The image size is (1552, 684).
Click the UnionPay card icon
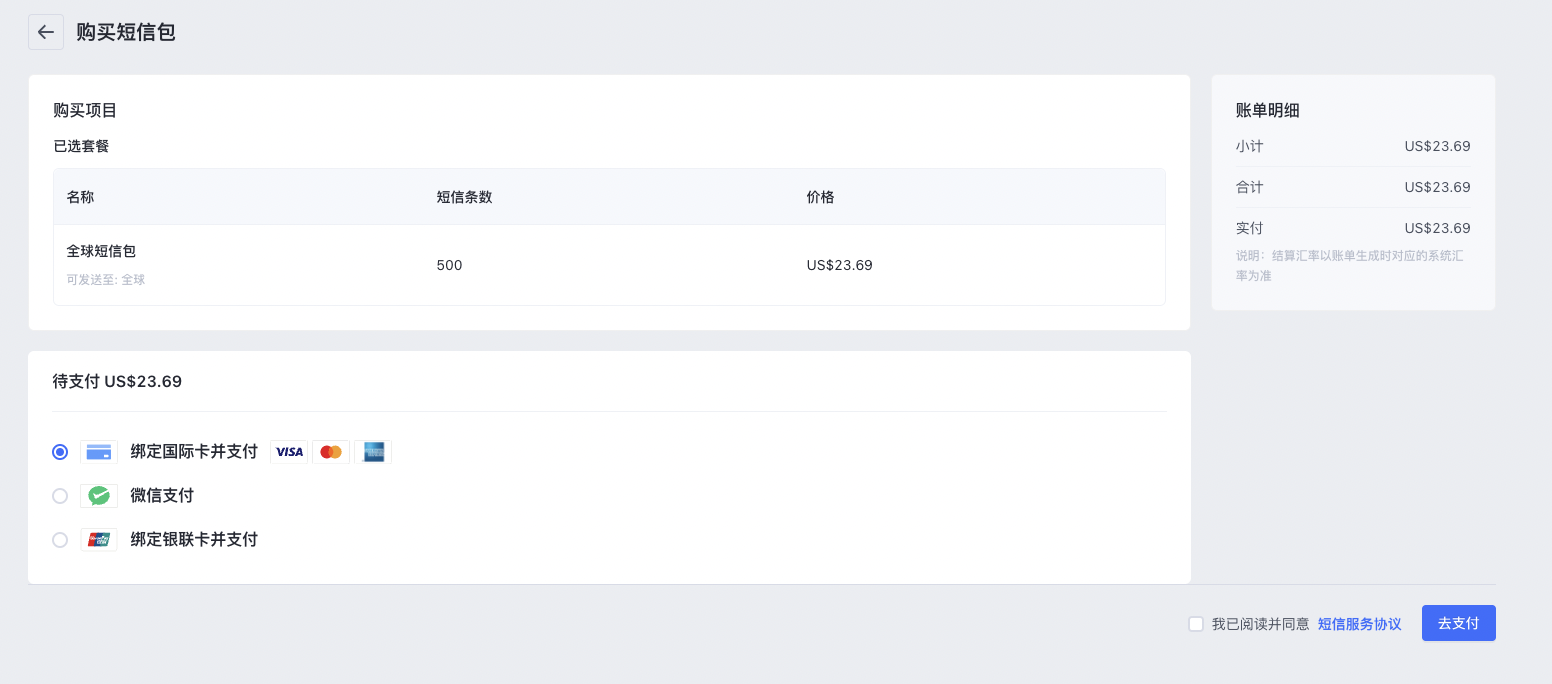pos(99,540)
